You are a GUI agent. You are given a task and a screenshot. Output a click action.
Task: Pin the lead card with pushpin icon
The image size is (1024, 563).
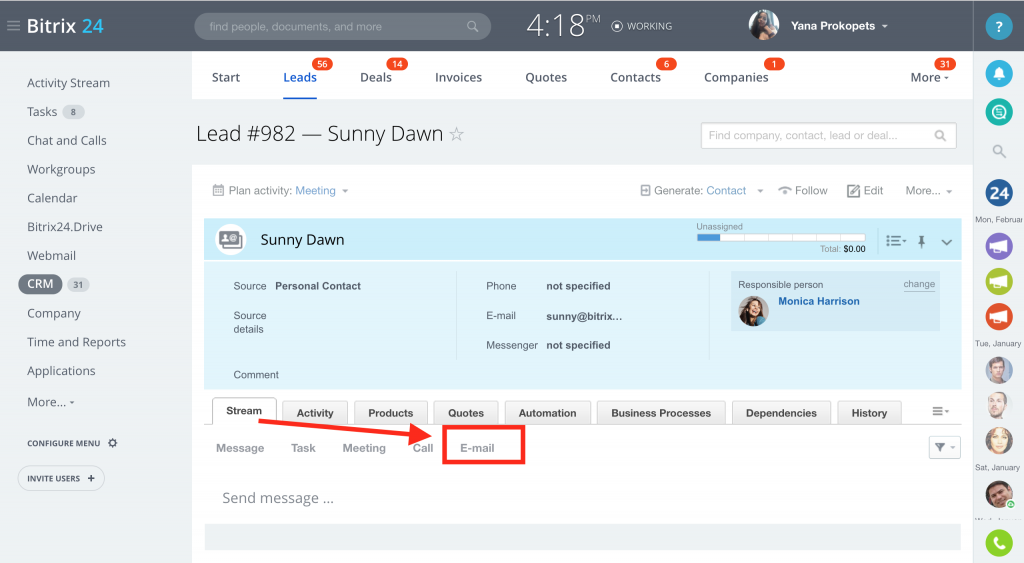tap(921, 242)
